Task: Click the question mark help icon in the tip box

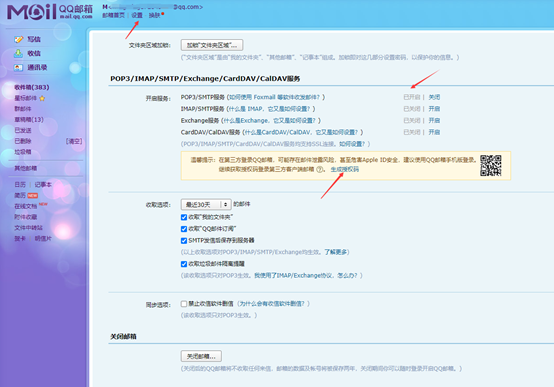Action: click(x=319, y=169)
